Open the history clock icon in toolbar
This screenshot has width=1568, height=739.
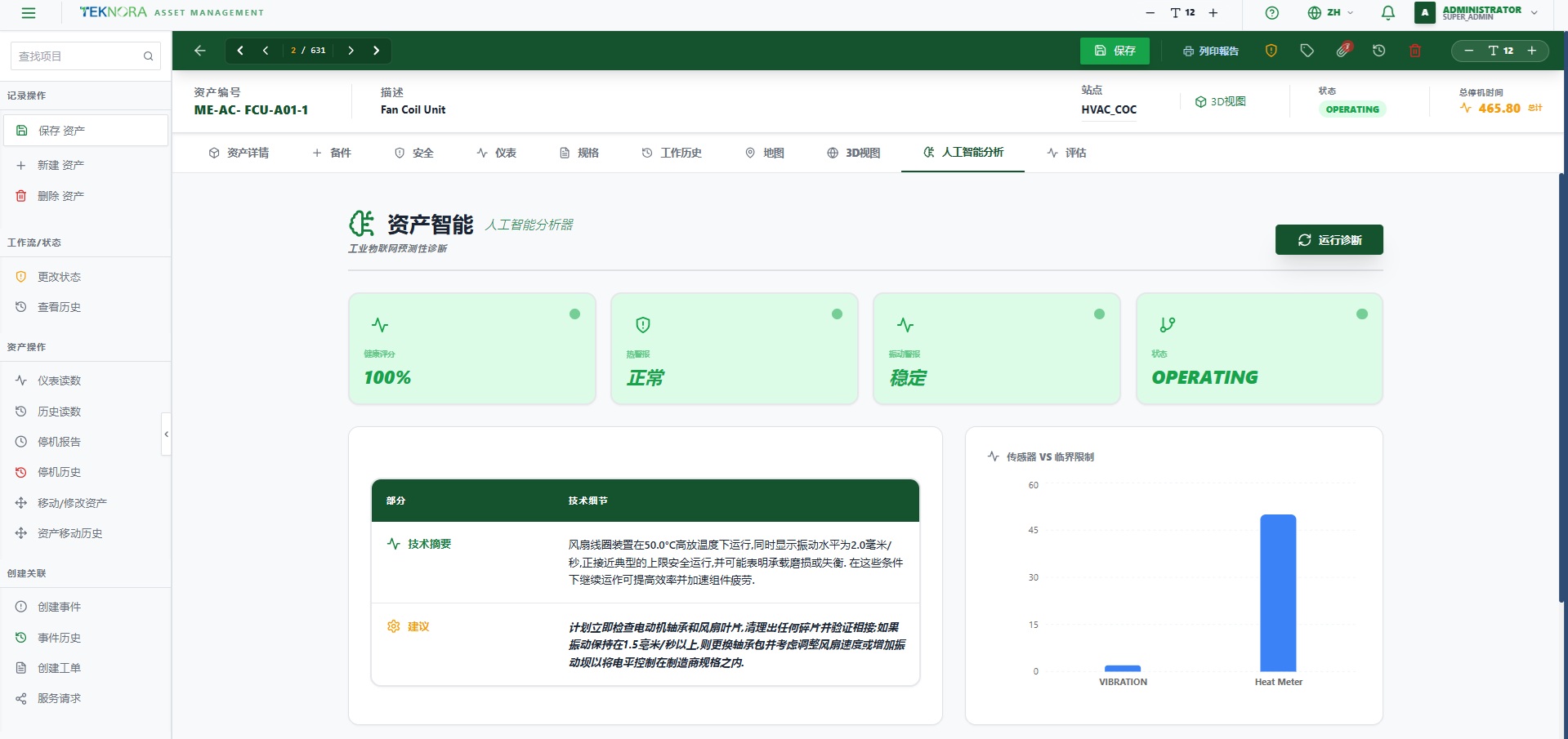pyautogui.click(x=1379, y=51)
